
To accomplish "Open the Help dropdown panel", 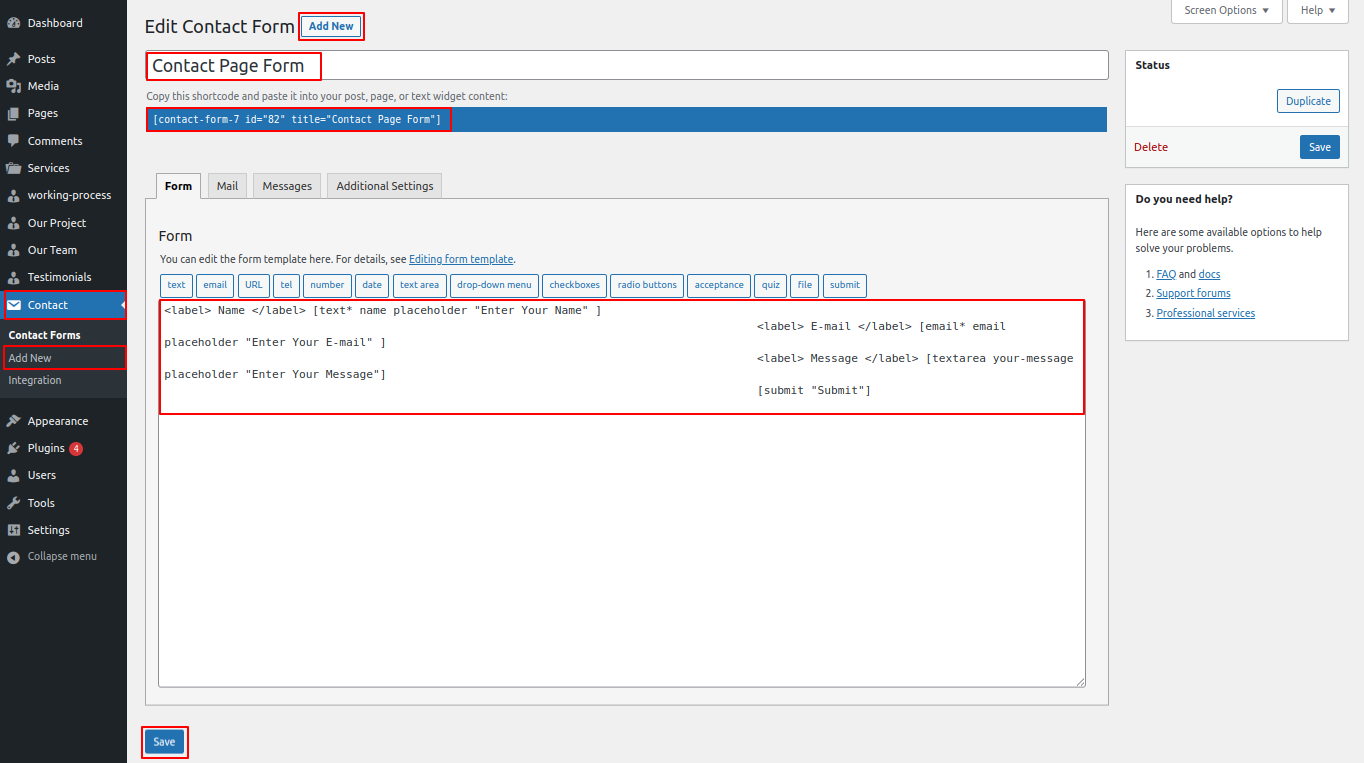I will point(1318,10).
